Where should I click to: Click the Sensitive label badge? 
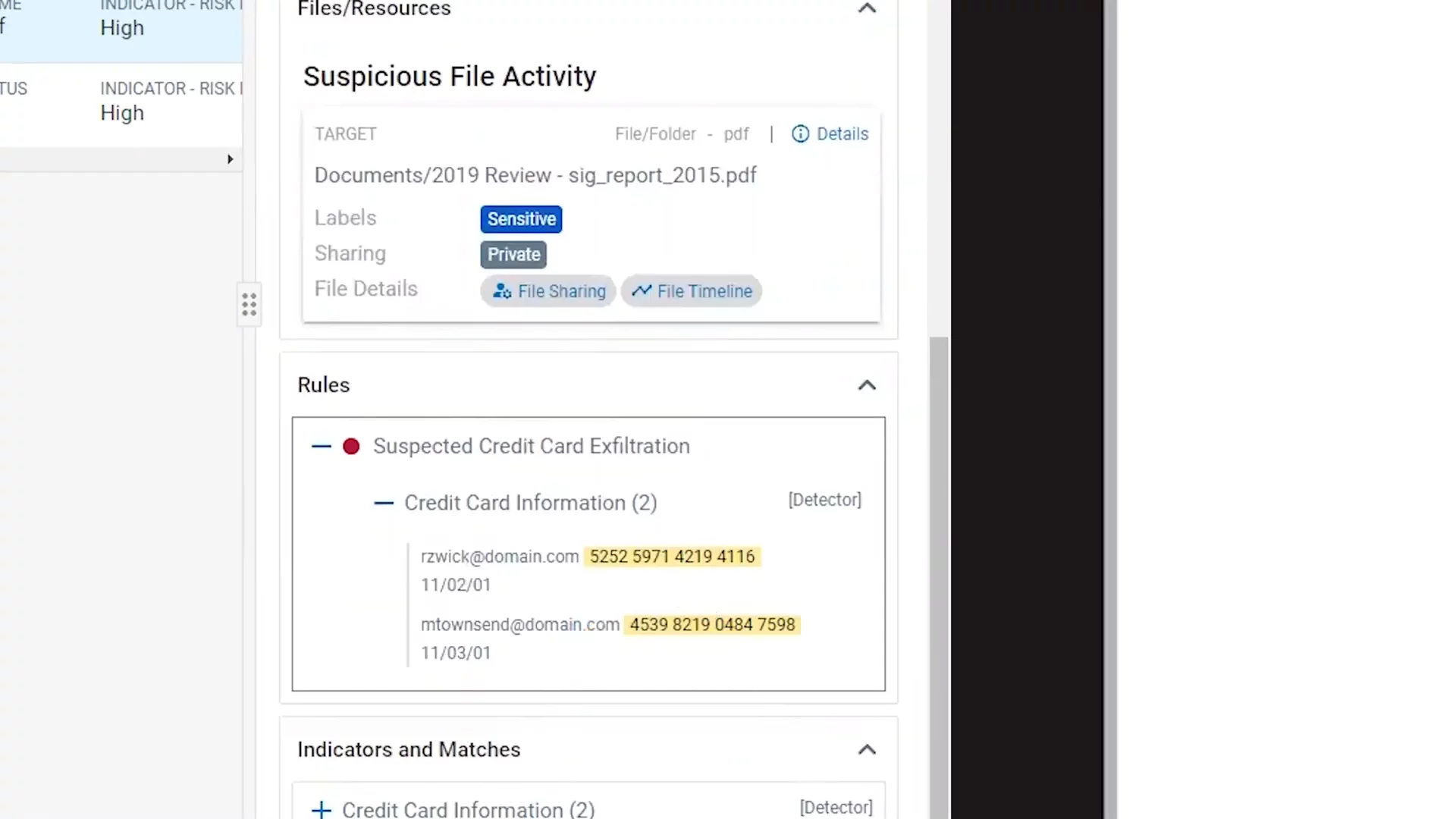521,219
